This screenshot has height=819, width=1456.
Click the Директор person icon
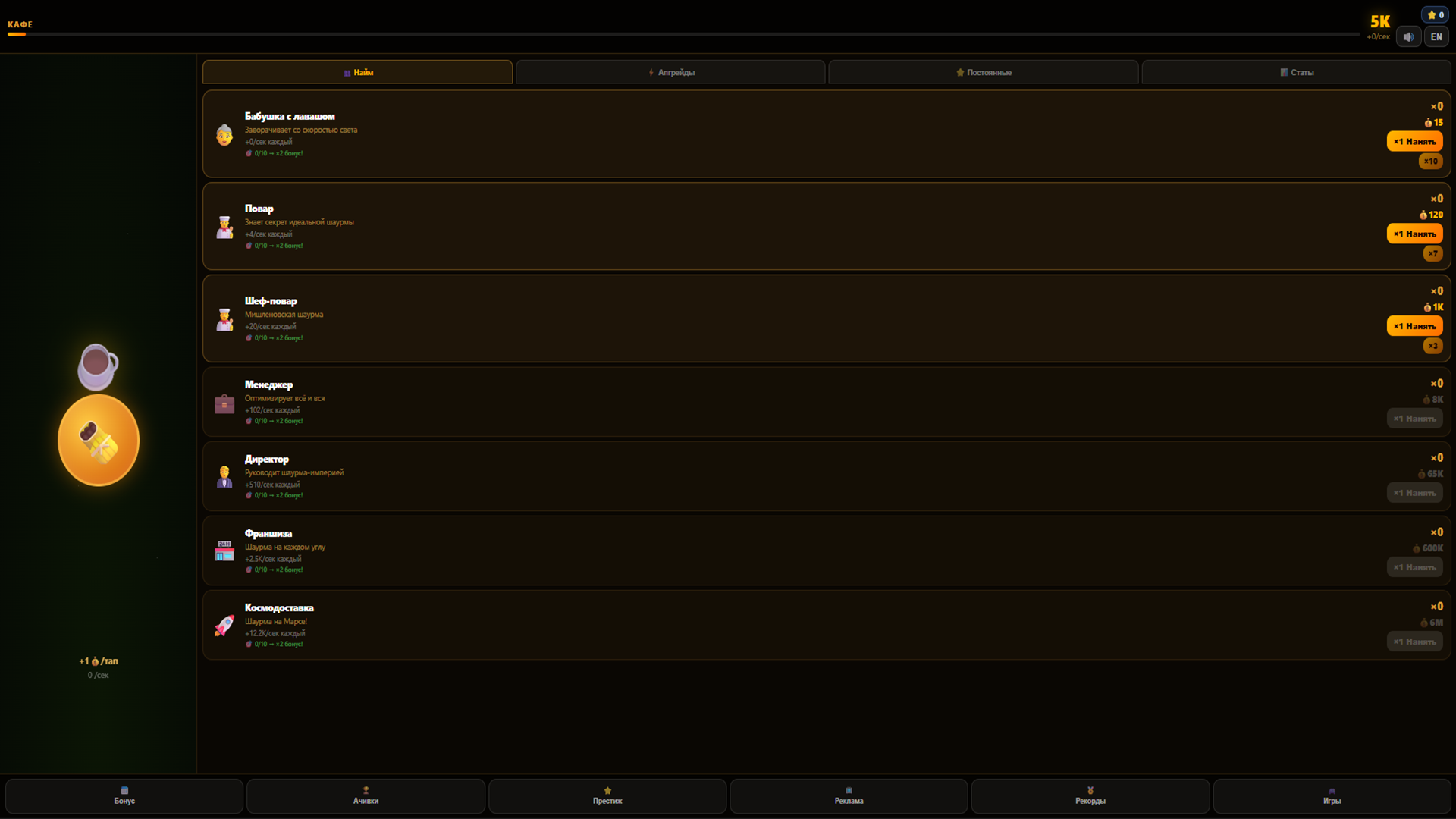(x=224, y=477)
